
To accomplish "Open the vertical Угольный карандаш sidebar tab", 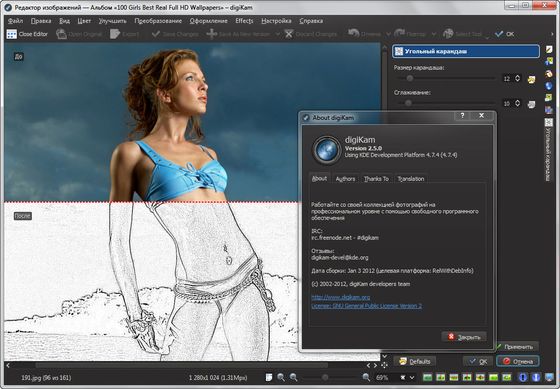I will click(549, 150).
